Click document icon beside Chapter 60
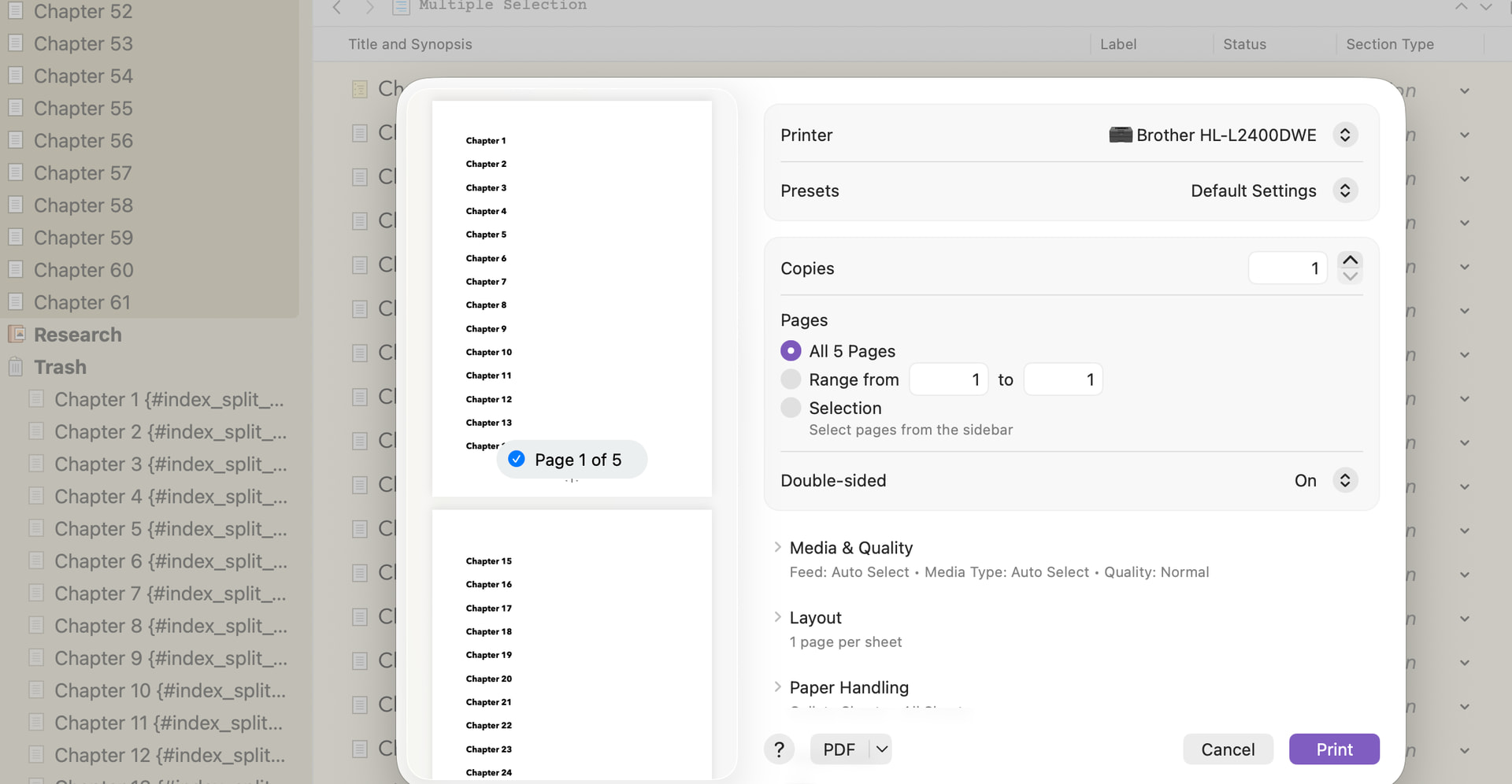This screenshot has height=784, width=1512. coord(16,269)
